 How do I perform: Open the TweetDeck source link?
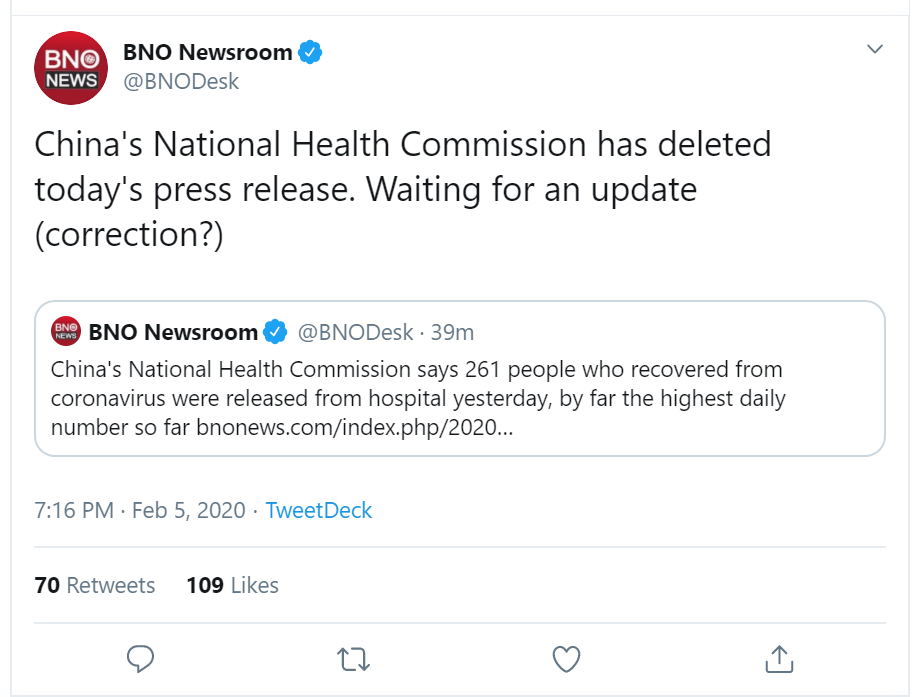pyautogui.click(x=318, y=510)
